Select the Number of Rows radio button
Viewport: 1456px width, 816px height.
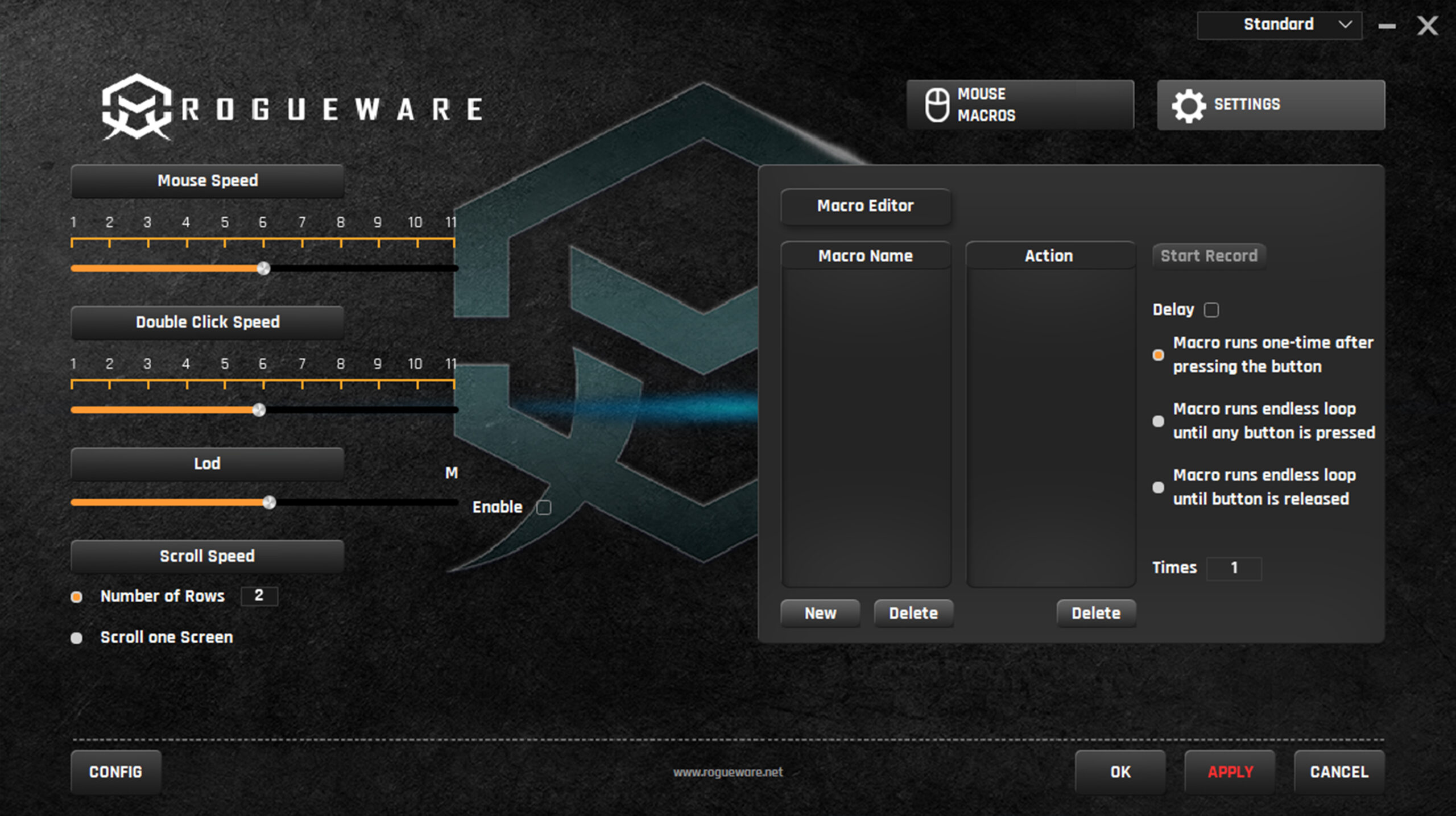click(76, 597)
